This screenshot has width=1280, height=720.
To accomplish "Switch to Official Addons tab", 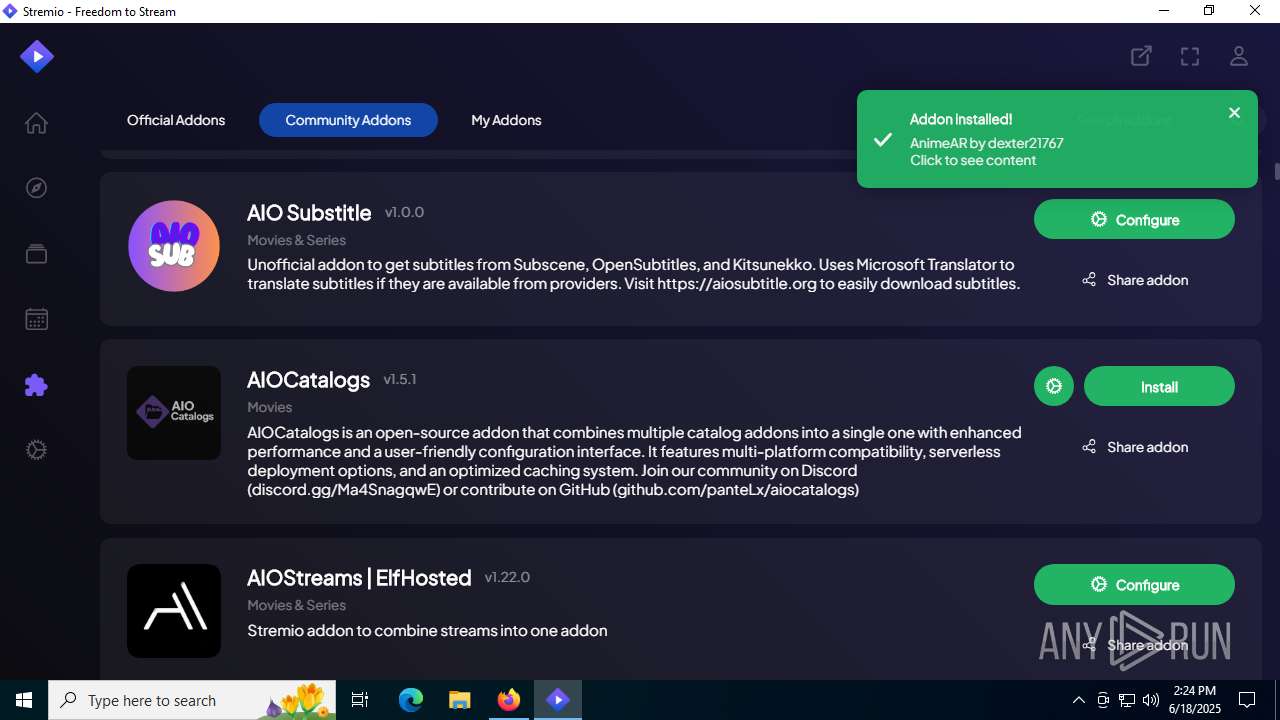I will click(176, 120).
